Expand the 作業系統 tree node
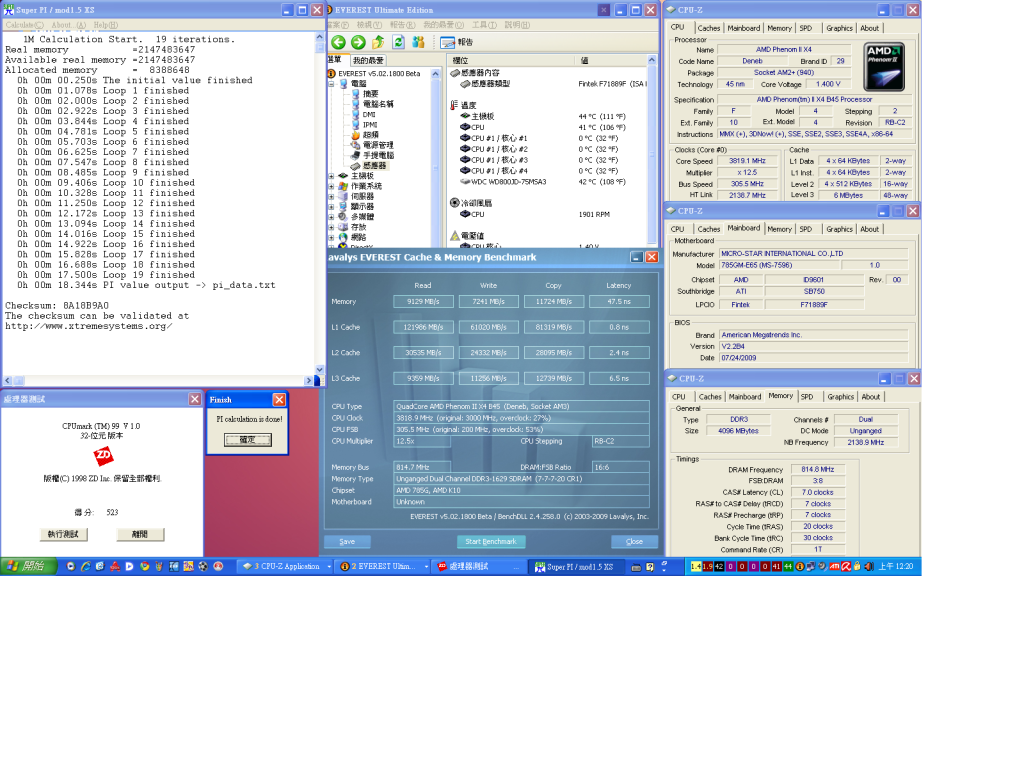The width and height of the screenshot is (1024, 768). [x=331, y=187]
